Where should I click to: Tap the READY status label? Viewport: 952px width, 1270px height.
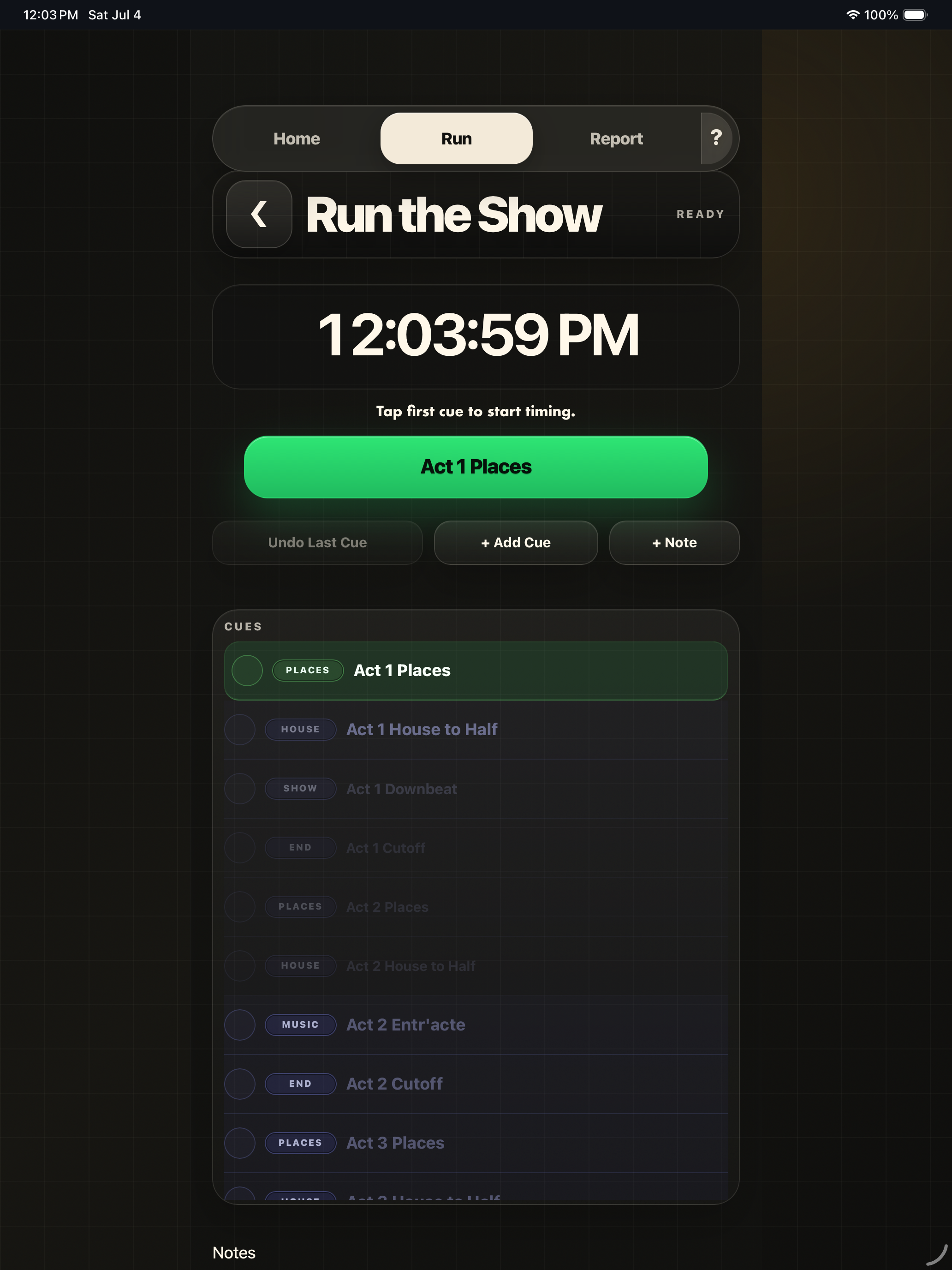[x=701, y=214]
